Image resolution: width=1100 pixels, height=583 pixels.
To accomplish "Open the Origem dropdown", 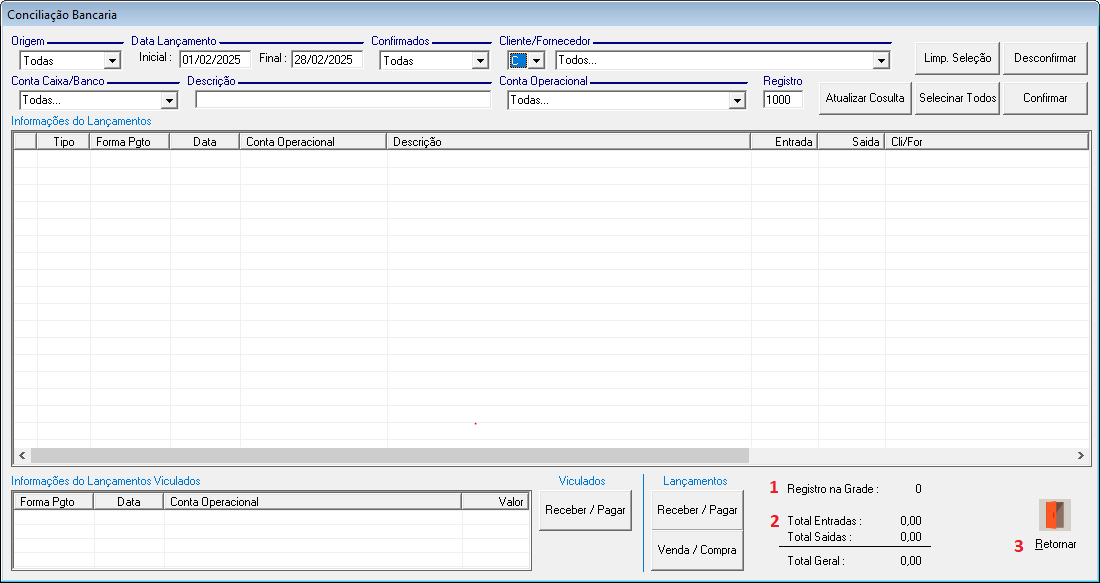I will (x=111, y=61).
